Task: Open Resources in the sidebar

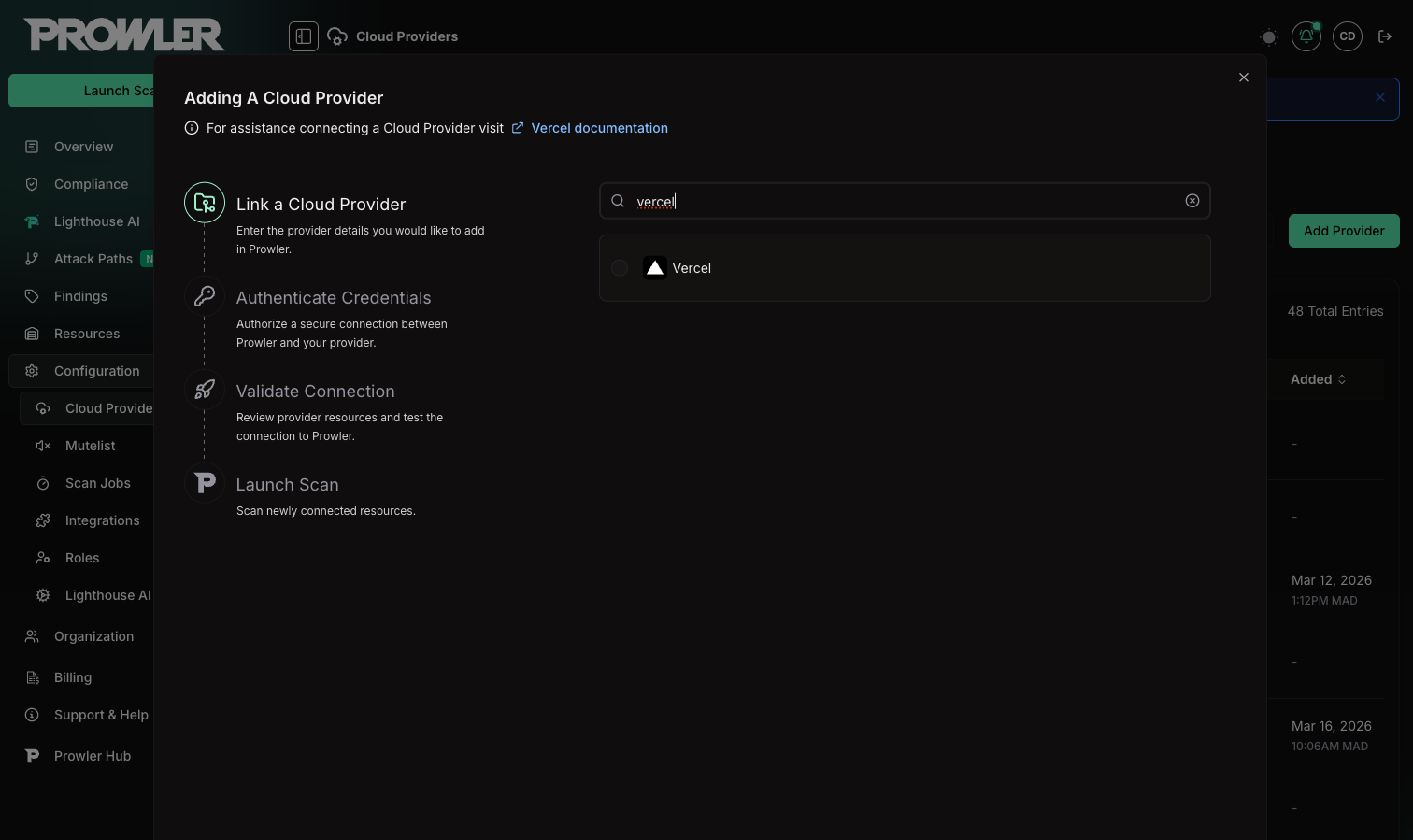Action: 87,334
